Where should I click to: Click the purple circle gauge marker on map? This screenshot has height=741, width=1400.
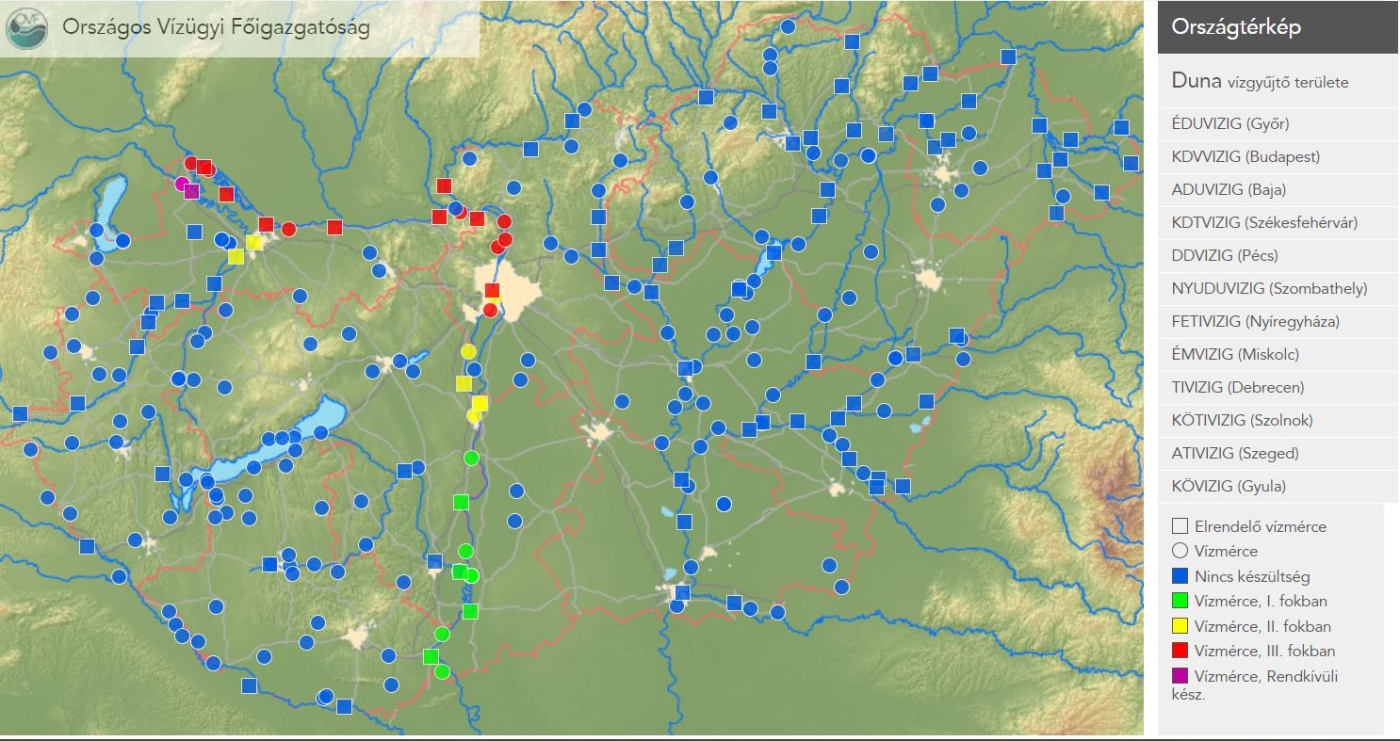(x=182, y=184)
